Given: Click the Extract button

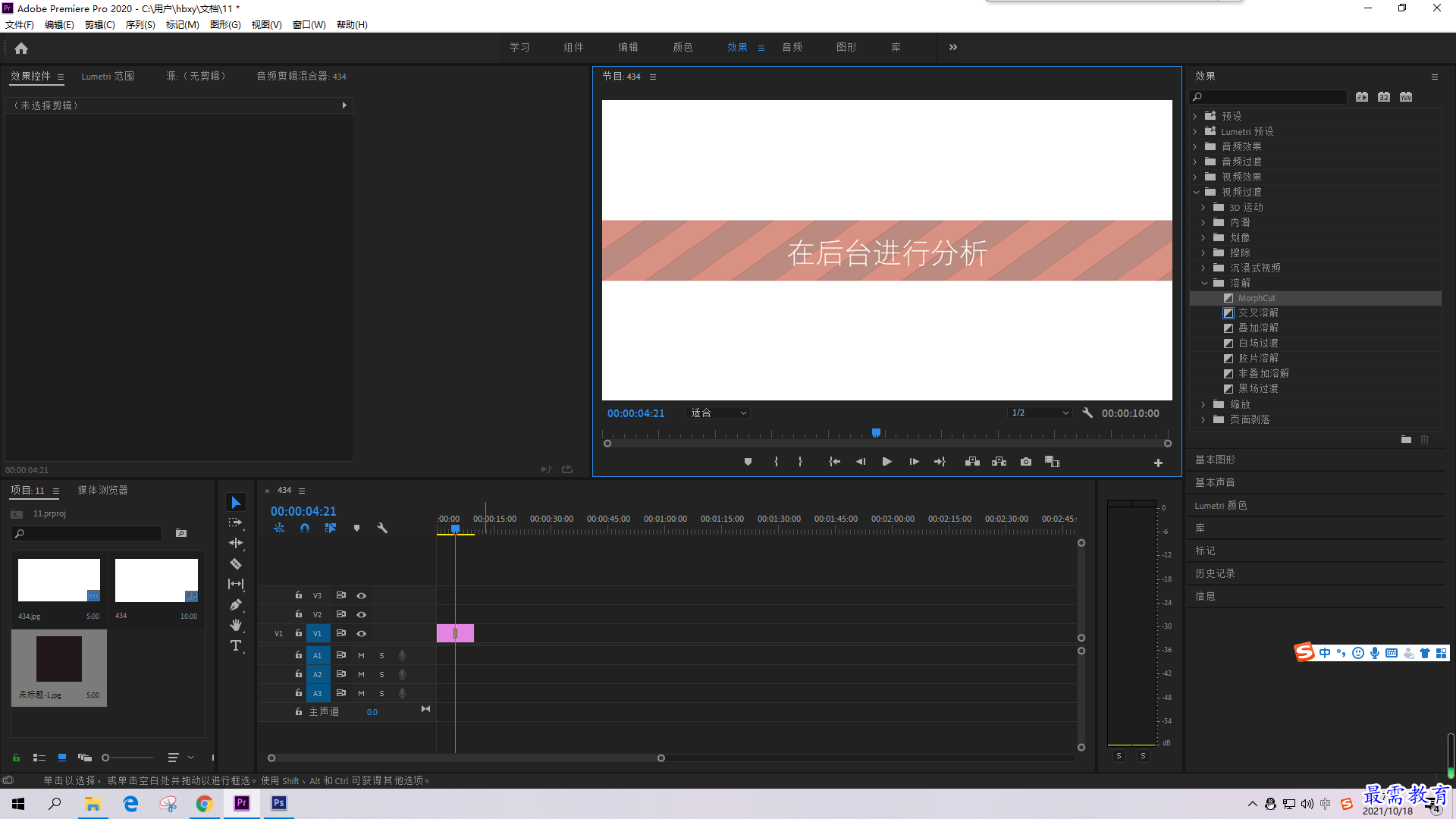Looking at the screenshot, I should (x=999, y=462).
